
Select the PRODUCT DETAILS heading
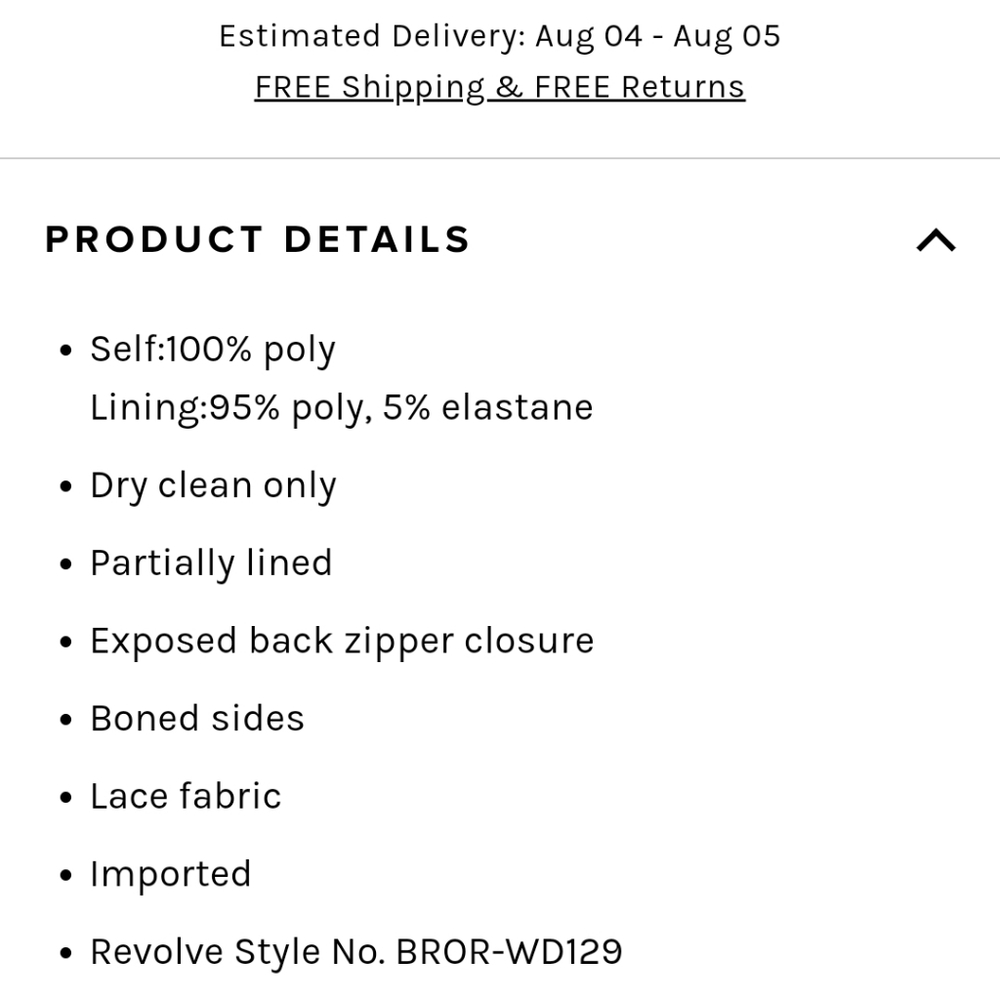[256, 239]
